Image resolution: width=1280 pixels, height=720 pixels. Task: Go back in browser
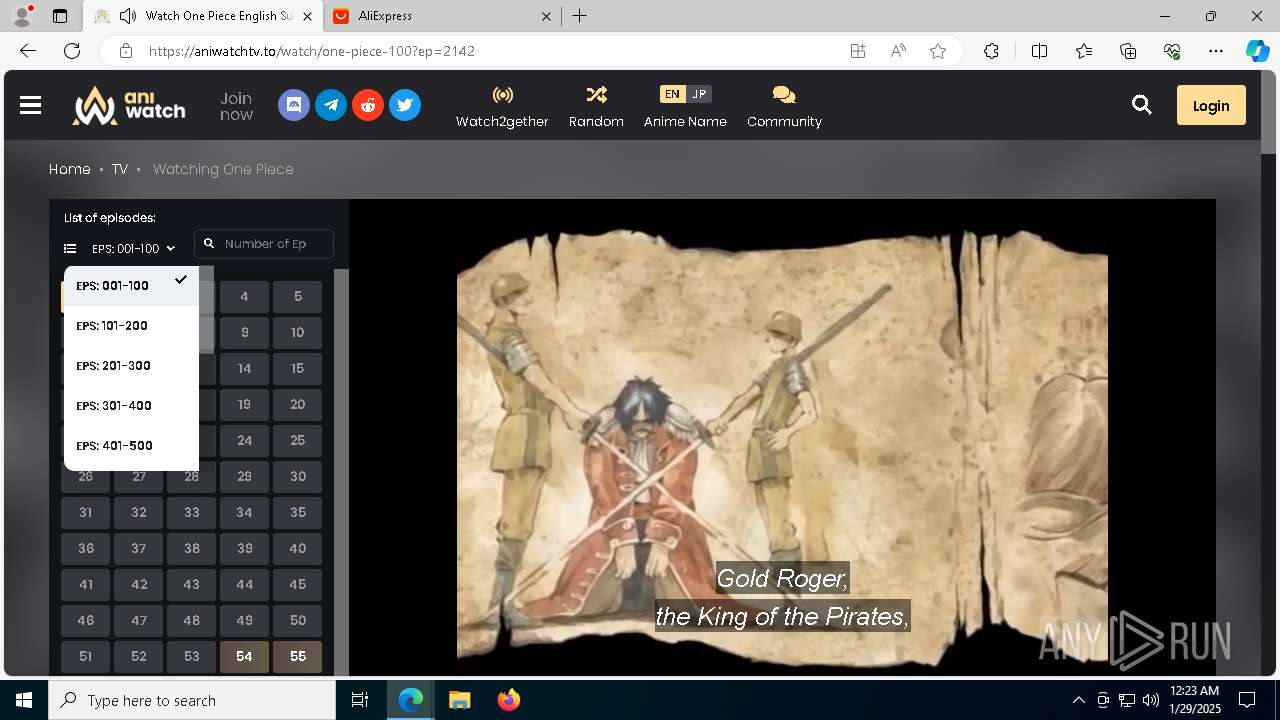point(28,51)
